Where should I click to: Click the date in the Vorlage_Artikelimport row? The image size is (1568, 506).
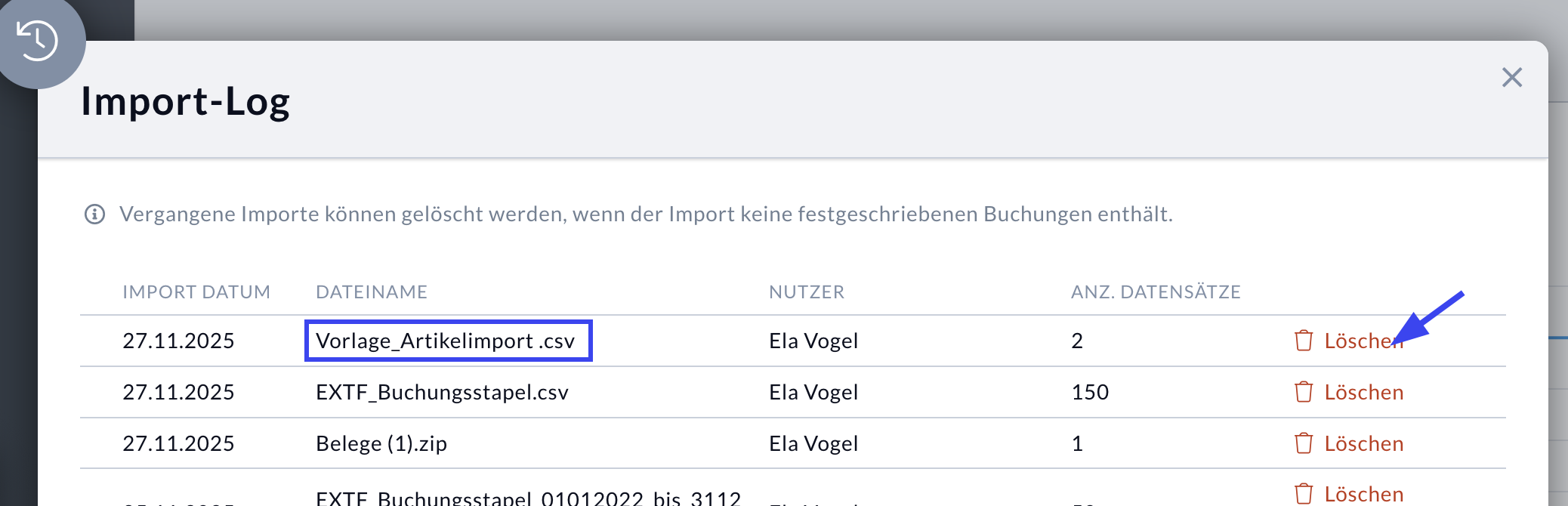178,341
